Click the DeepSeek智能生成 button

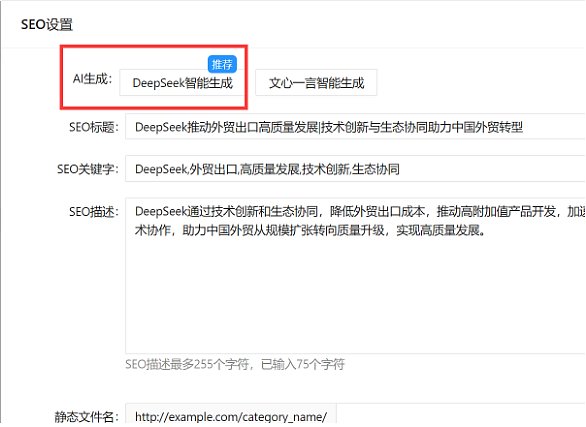[182, 83]
